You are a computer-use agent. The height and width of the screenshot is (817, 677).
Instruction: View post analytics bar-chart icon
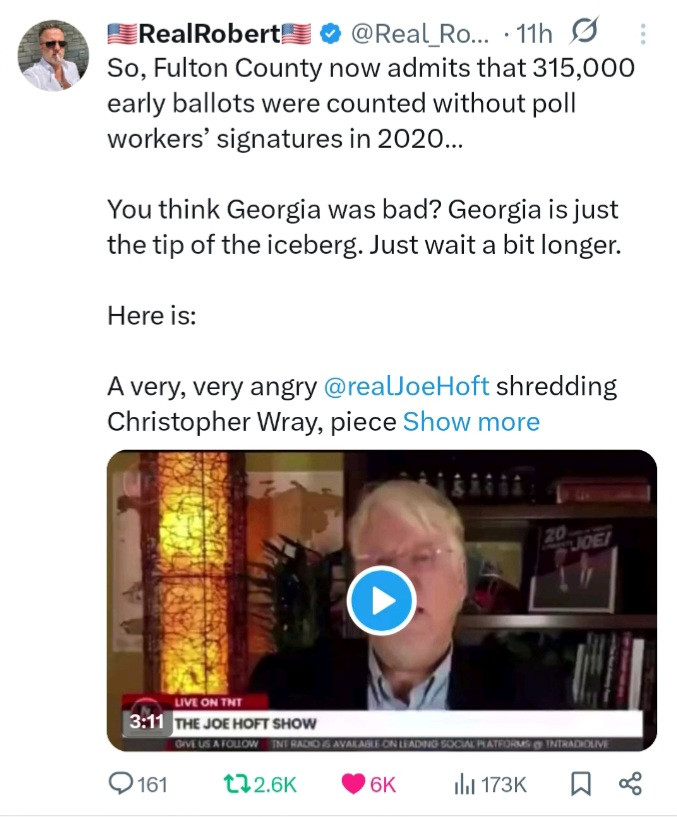point(462,784)
